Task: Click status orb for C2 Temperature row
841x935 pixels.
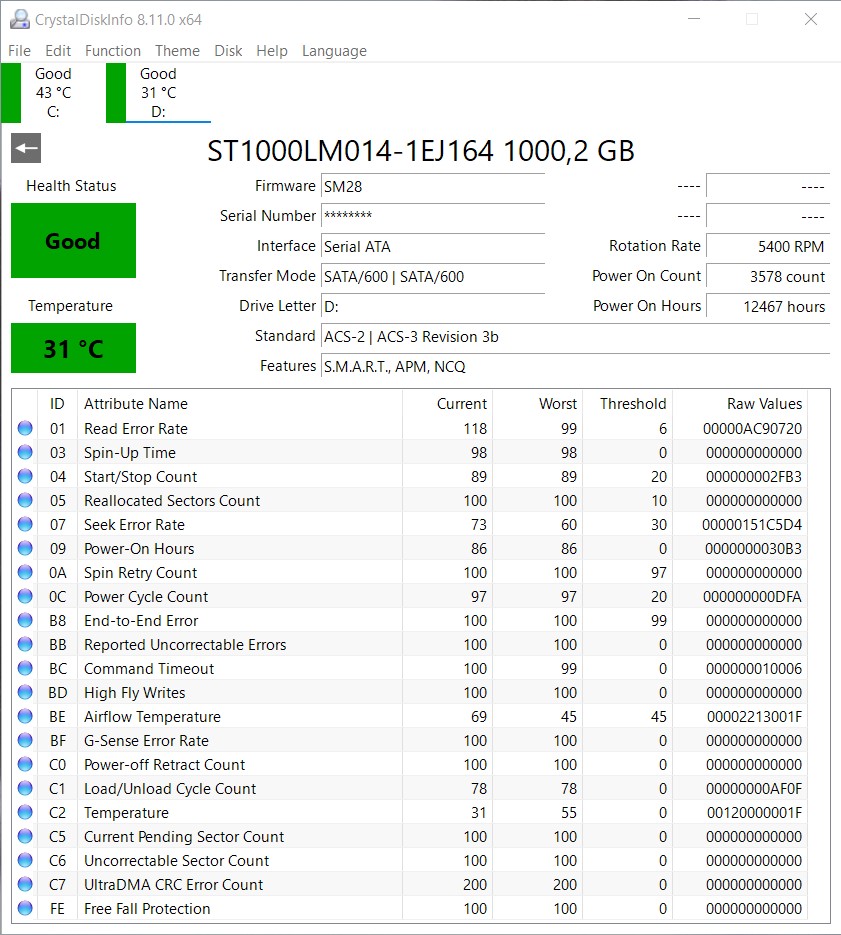Action: (25, 812)
